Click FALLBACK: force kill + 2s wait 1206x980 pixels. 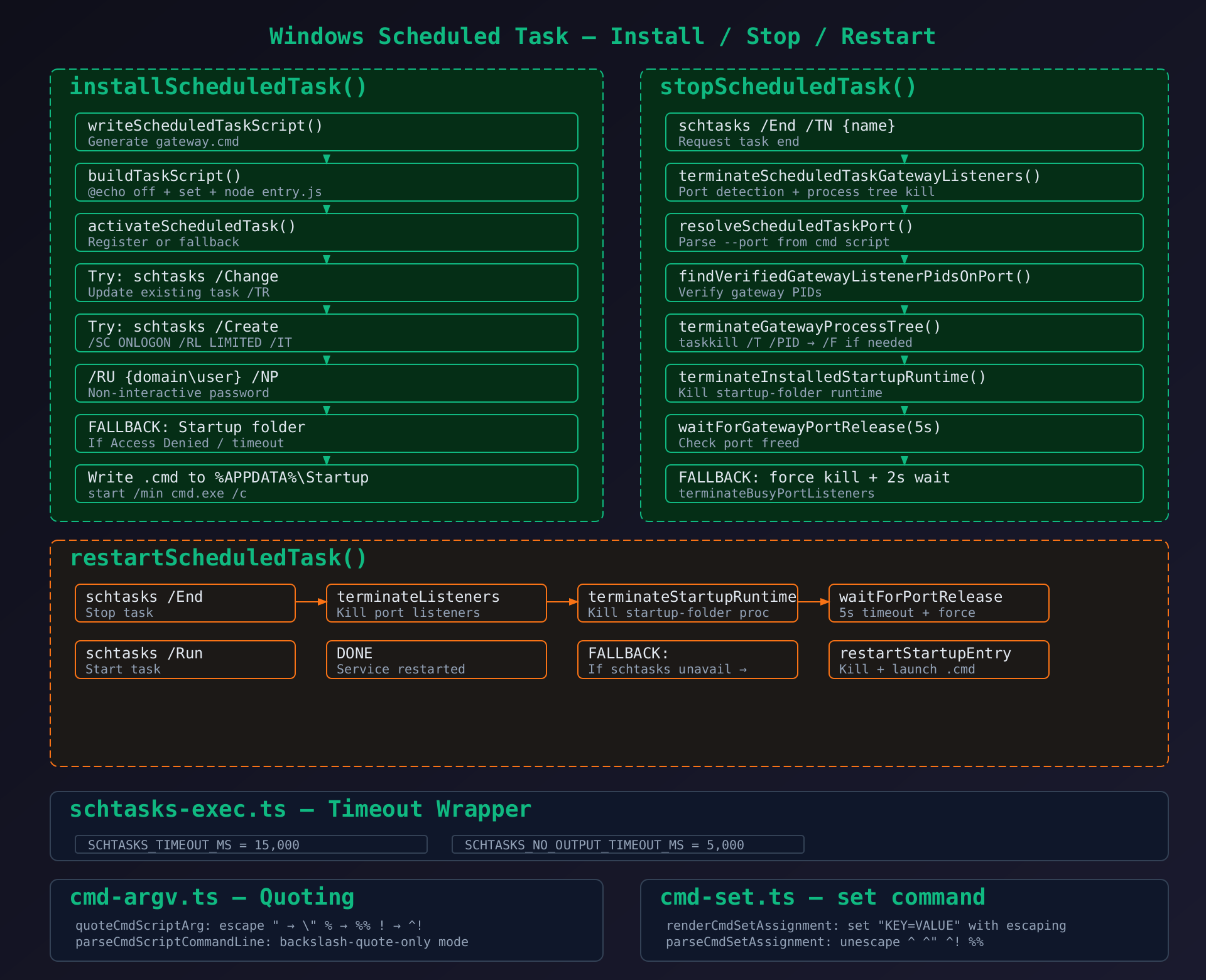pos(904,484)
